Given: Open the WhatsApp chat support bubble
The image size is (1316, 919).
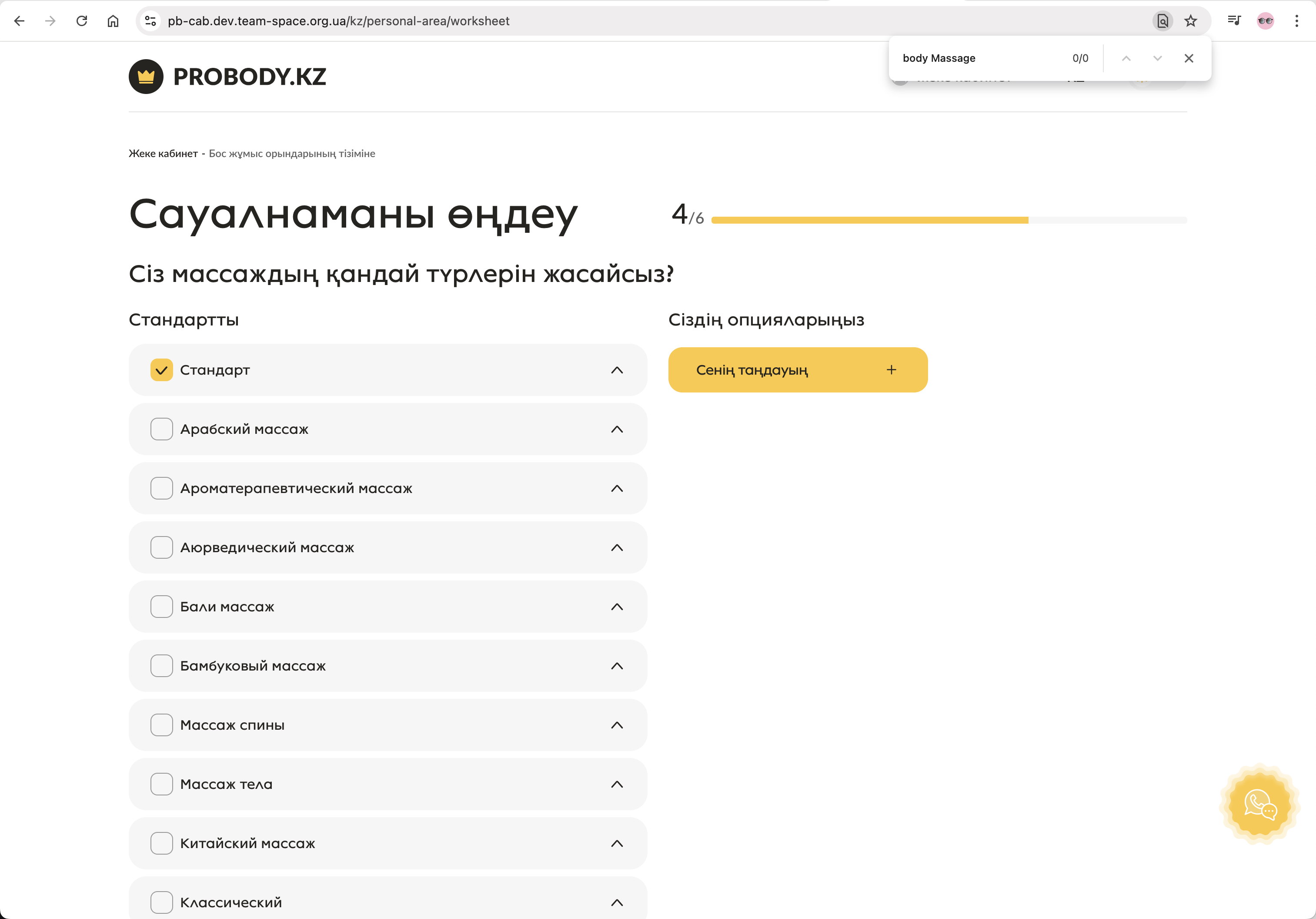Looking at the screenshot, I should tap(1260, 804).
